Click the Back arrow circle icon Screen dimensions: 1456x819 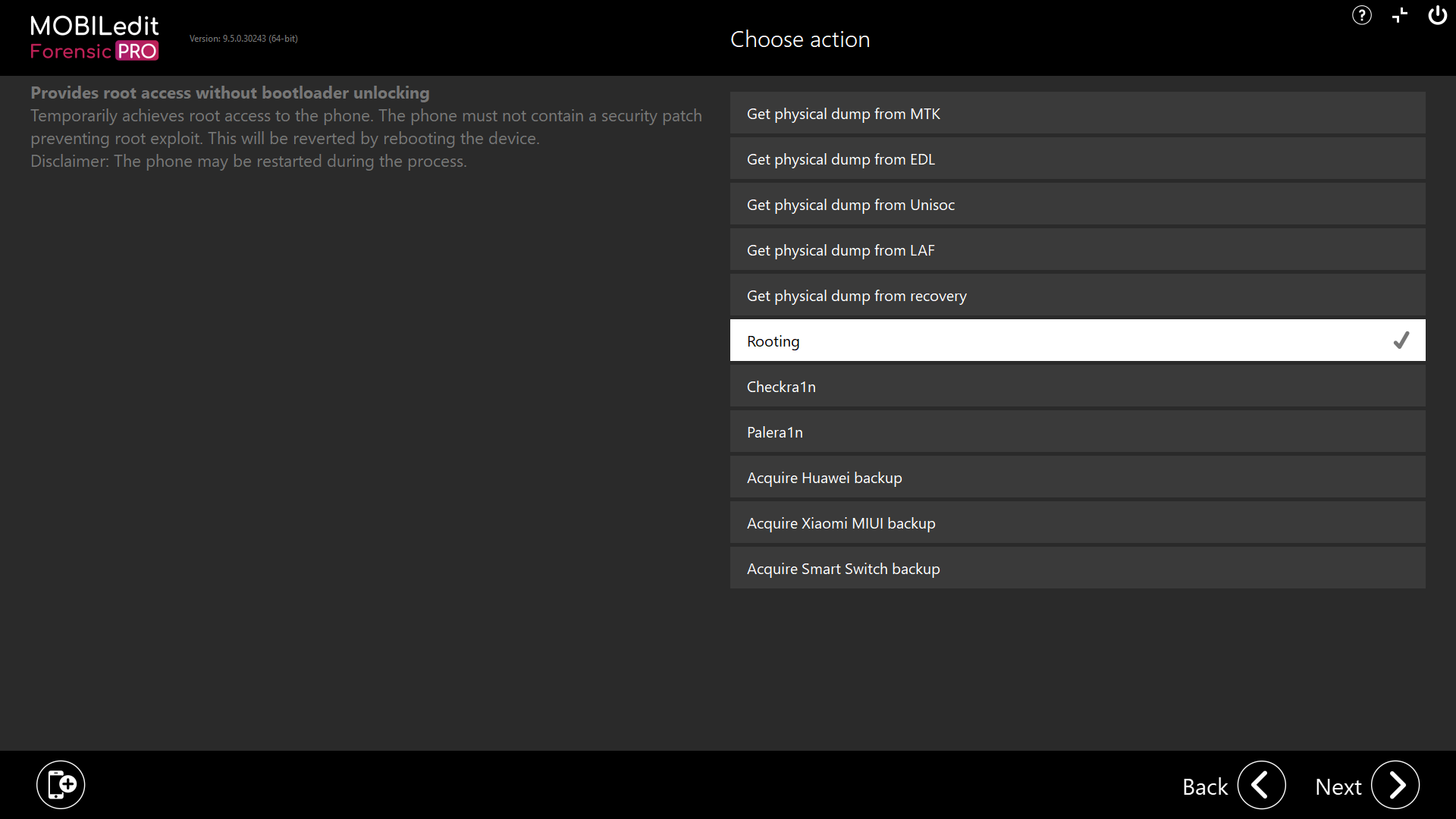1261,785
